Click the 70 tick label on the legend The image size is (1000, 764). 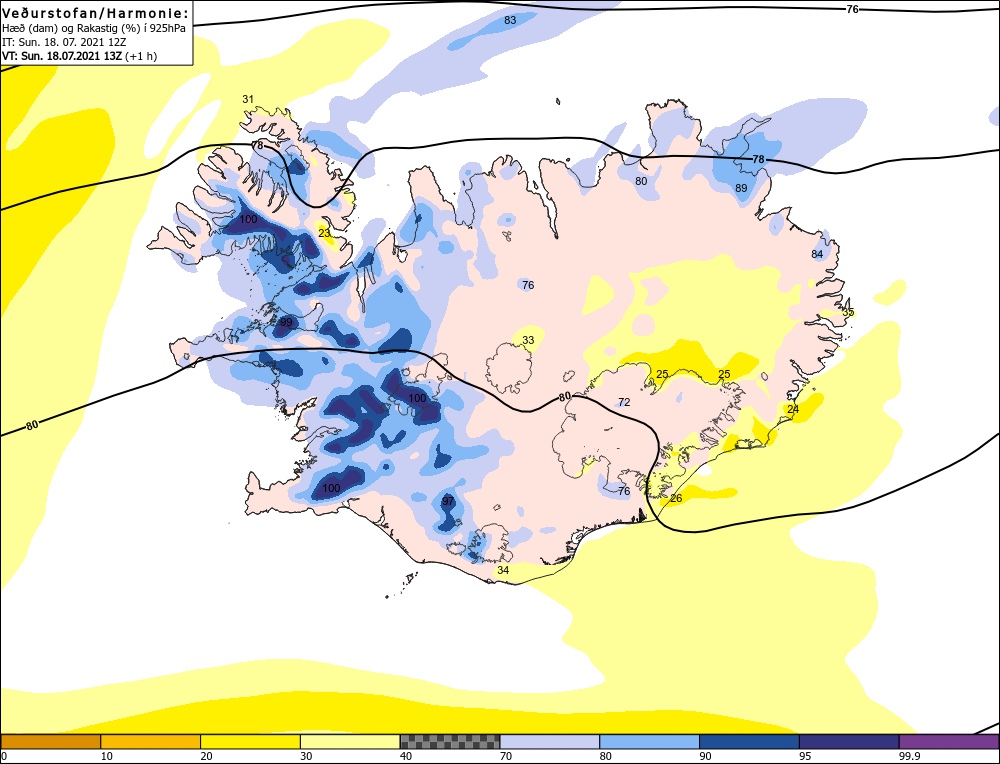coord(505,756)
